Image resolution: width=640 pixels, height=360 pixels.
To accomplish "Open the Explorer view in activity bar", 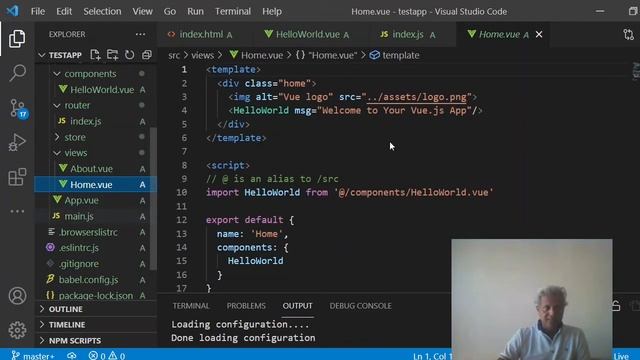I will tap(17, 38).
